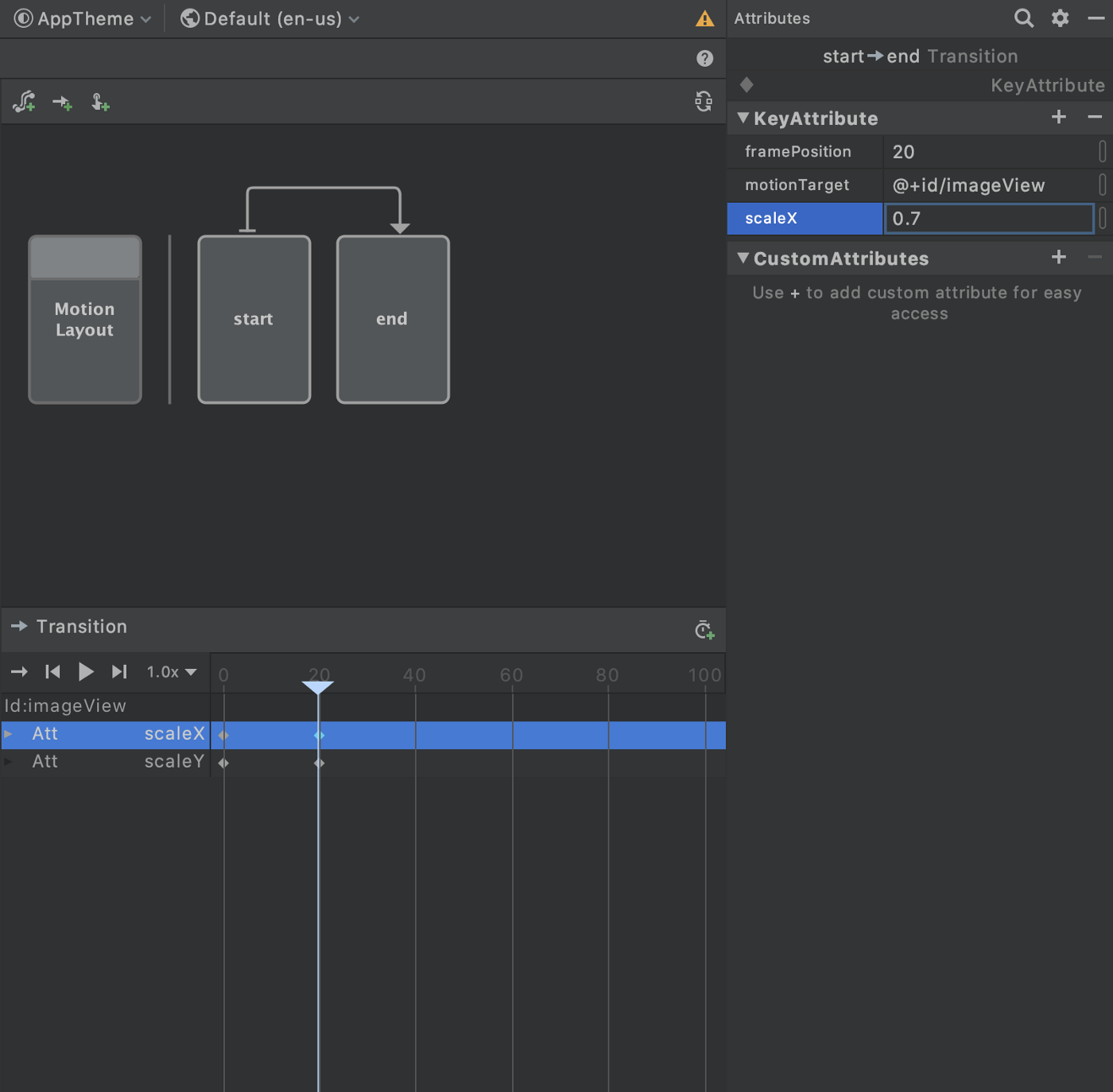This screenshot has width=1113, height=1092.
Task: Click the Create ConstraintSet icon
Action: (24, 102)
